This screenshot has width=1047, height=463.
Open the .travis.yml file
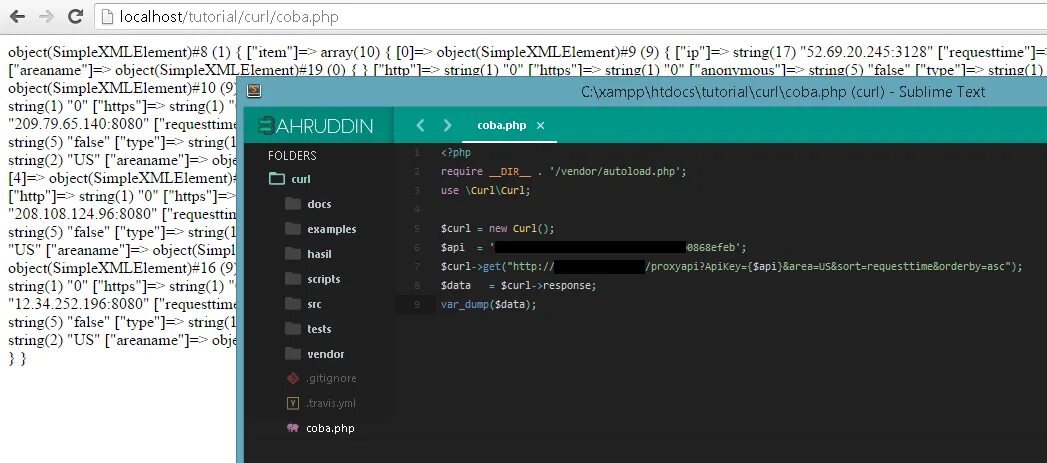coord(331,404)
